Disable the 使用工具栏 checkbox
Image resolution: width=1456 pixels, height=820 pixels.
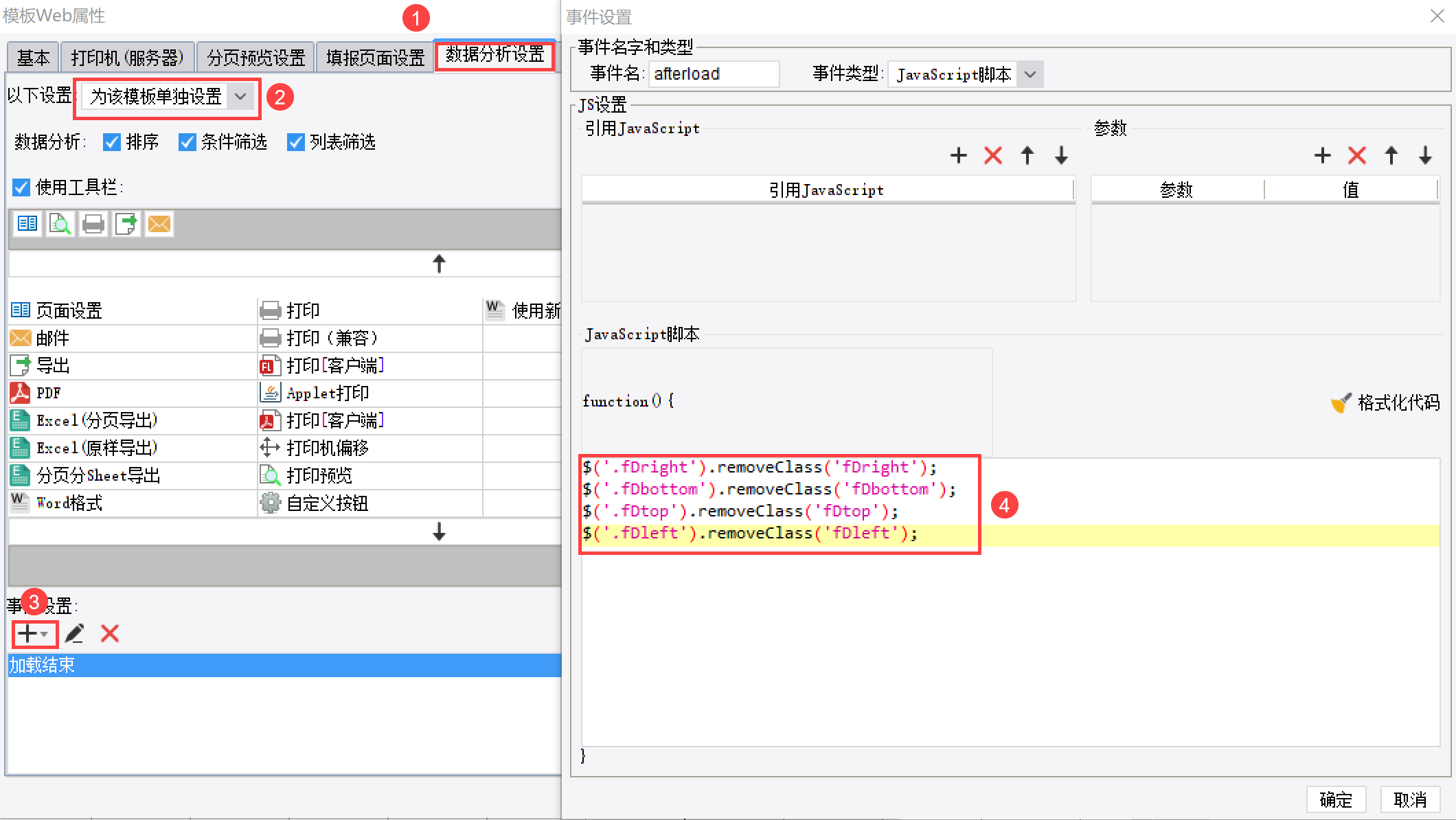click(21, 187)
